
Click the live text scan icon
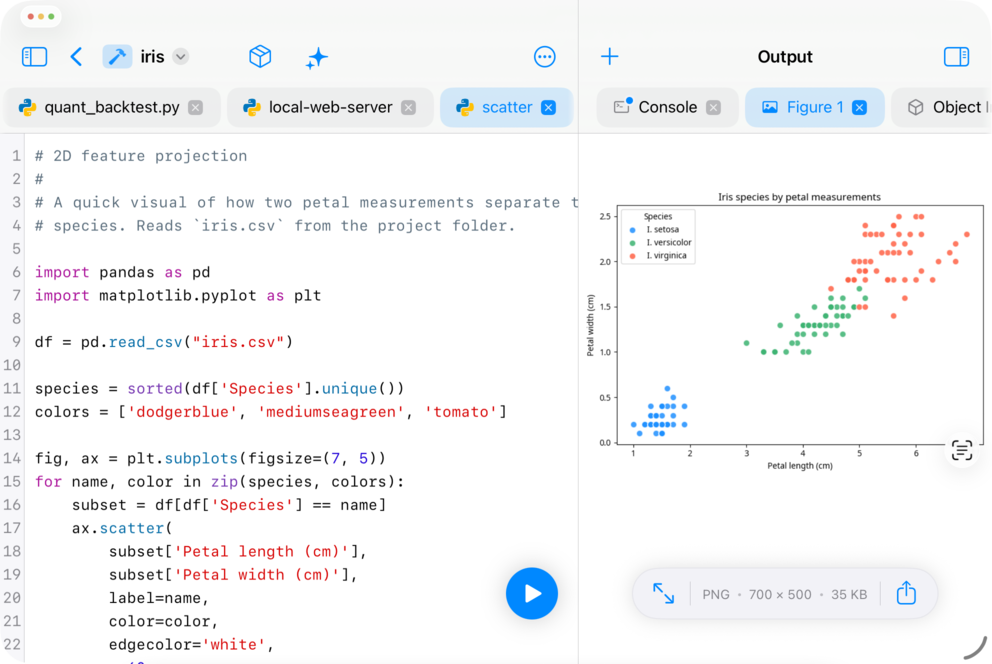coord(962,450)
